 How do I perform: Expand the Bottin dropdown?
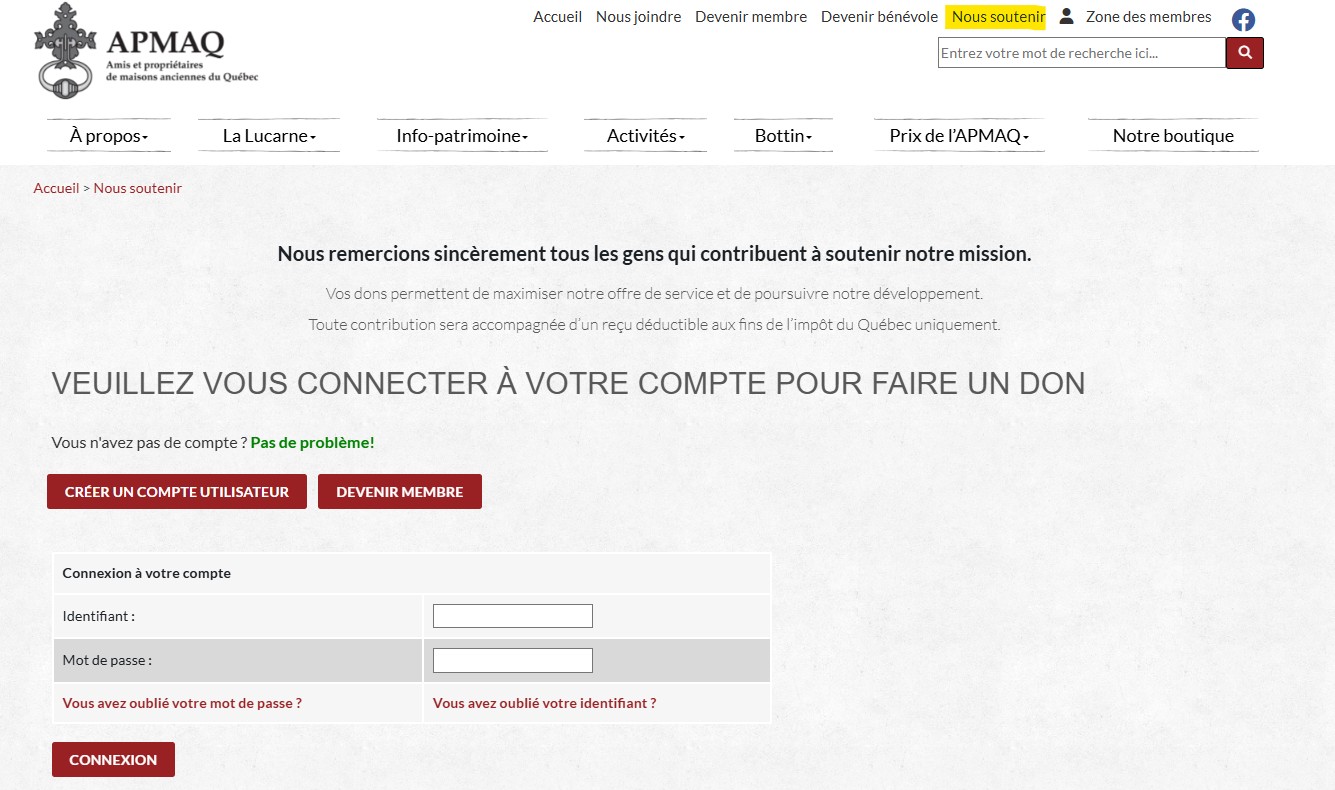tap(783, 136)
